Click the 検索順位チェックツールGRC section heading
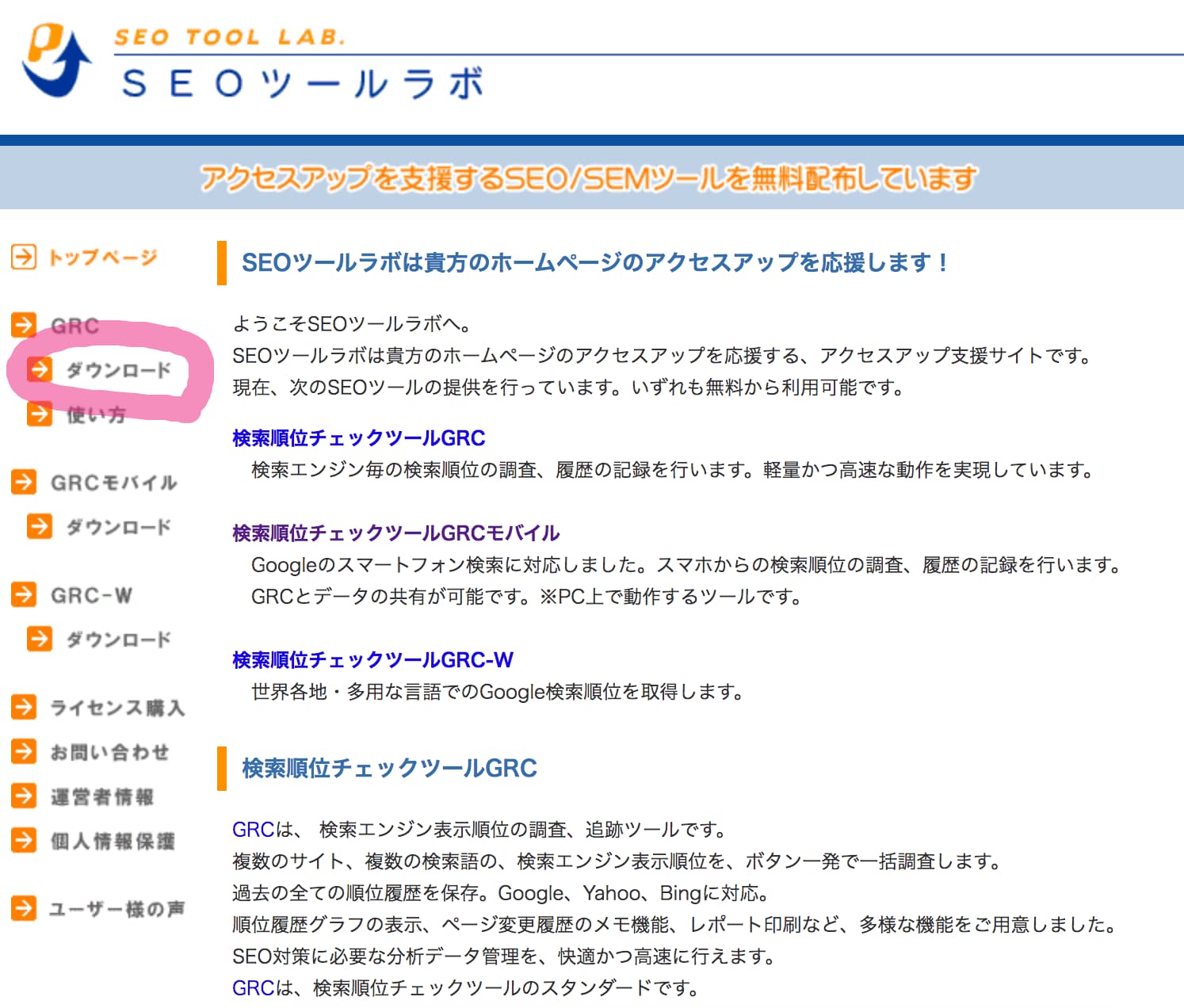This screenshot has width=1184, height=1008. (390, 768)
